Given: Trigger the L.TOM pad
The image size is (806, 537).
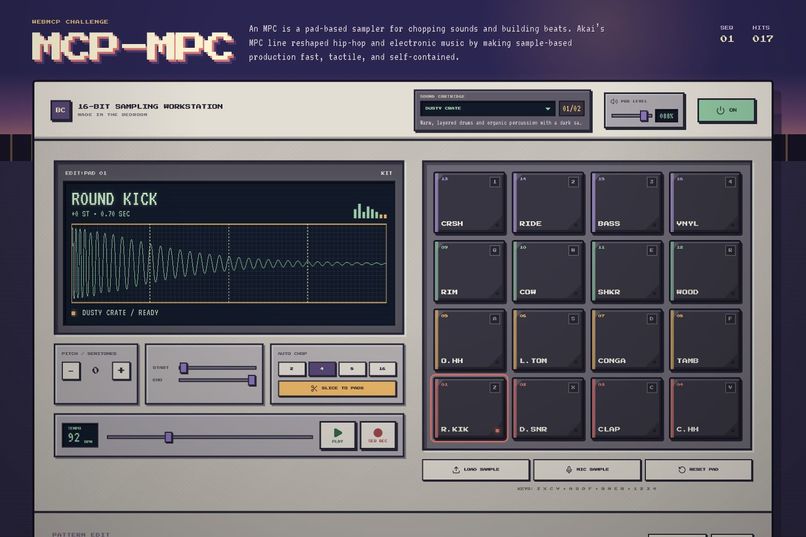Looking at the screenshot, I should pyautogui.click(x=548, y=340).
